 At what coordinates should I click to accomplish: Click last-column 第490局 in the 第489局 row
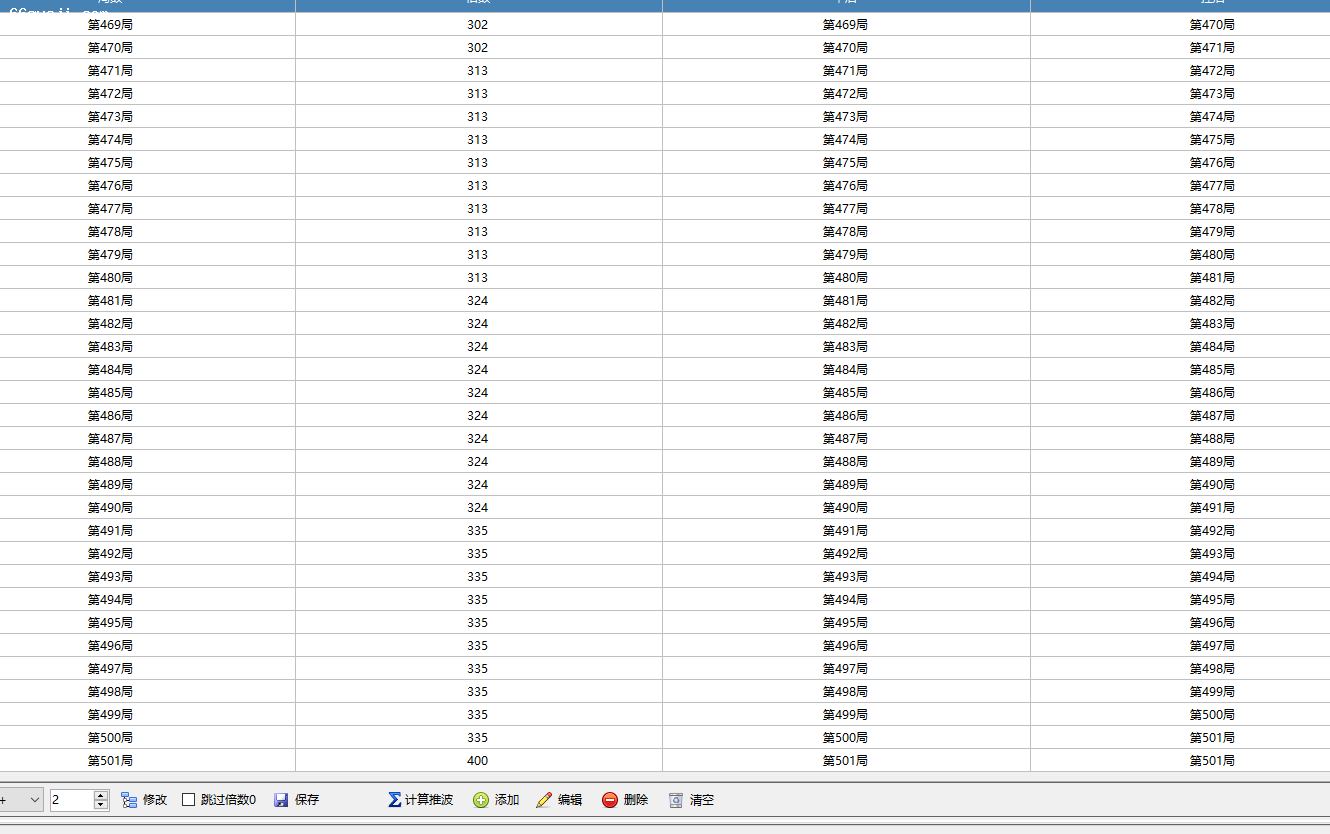(1212, 485)
